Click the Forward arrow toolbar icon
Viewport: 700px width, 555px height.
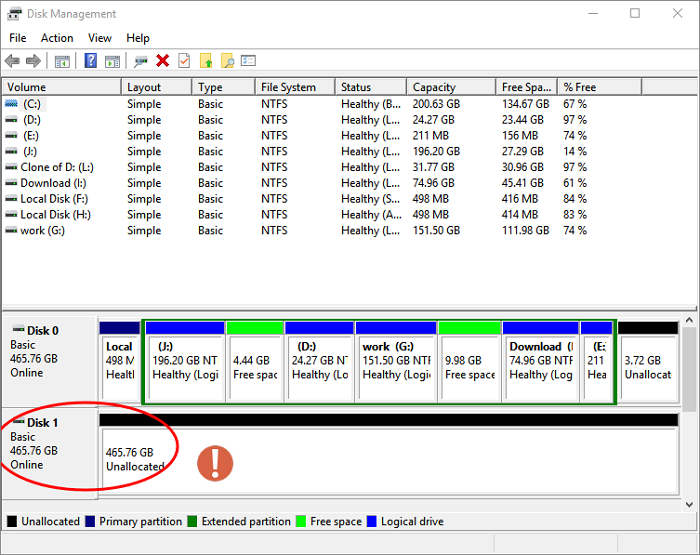pos(33,61)
